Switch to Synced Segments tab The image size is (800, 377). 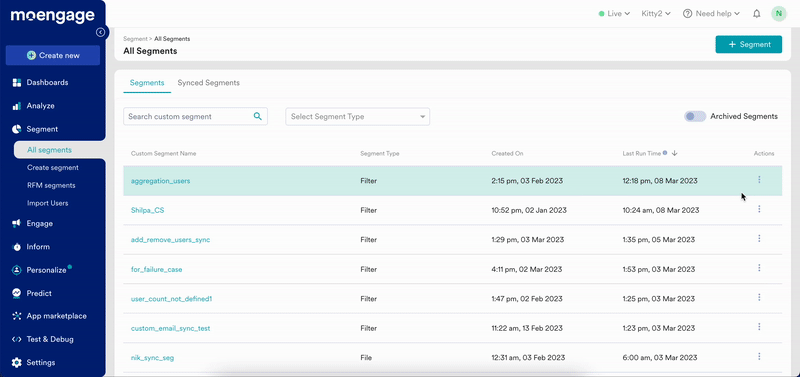pyautogui.click(x=209, y=83)
